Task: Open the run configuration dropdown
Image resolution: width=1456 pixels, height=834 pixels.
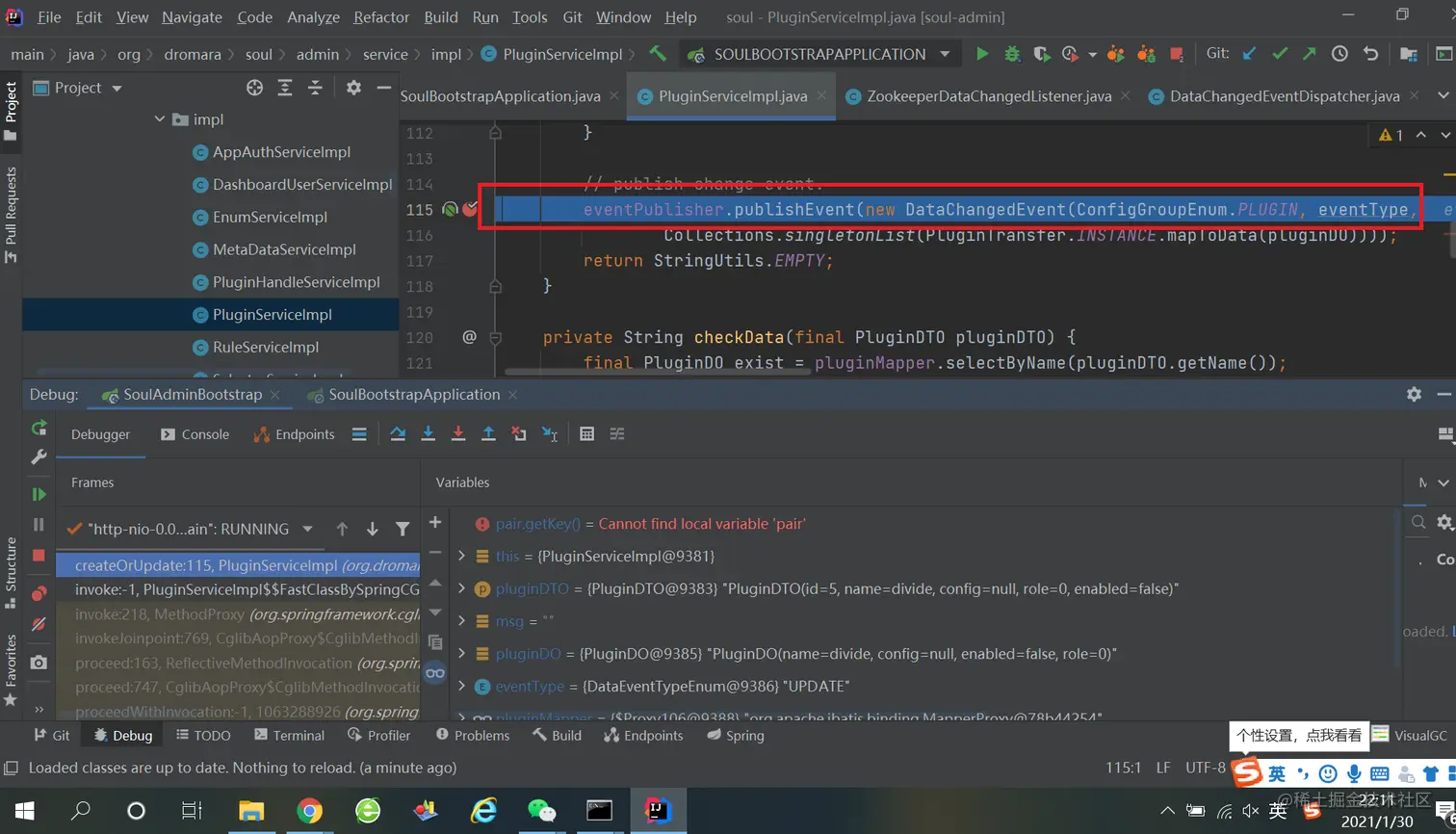Action: tap(945, 54)
